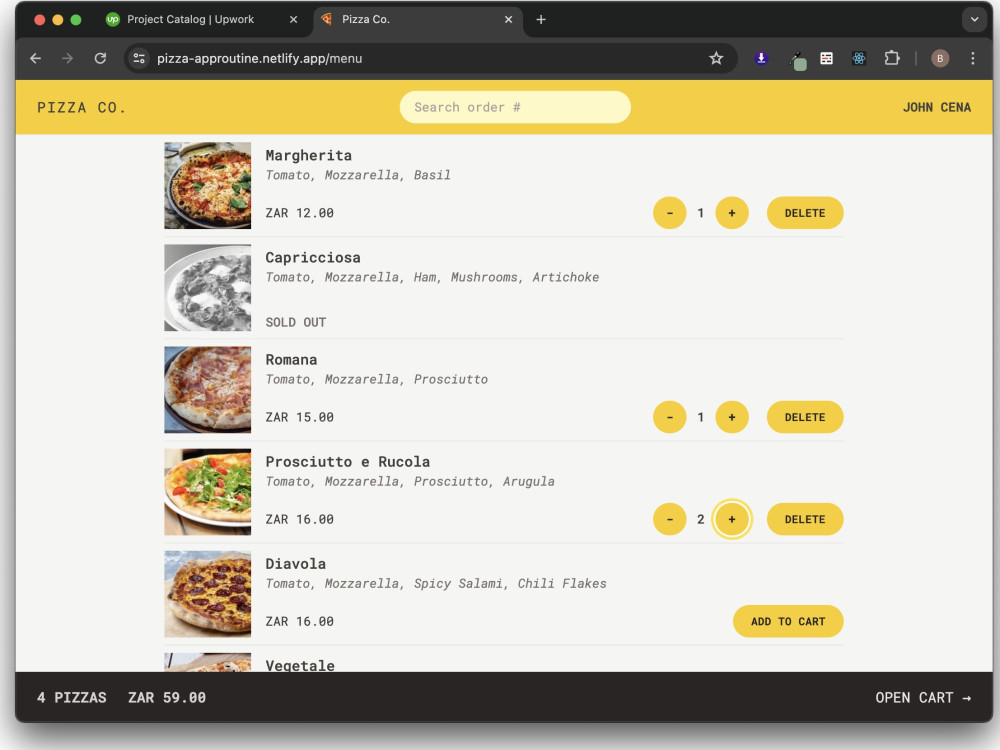Screen dimensions: 1000x750
Task: Click the JOHN CENA username text
Action: [x=936, y=107]
